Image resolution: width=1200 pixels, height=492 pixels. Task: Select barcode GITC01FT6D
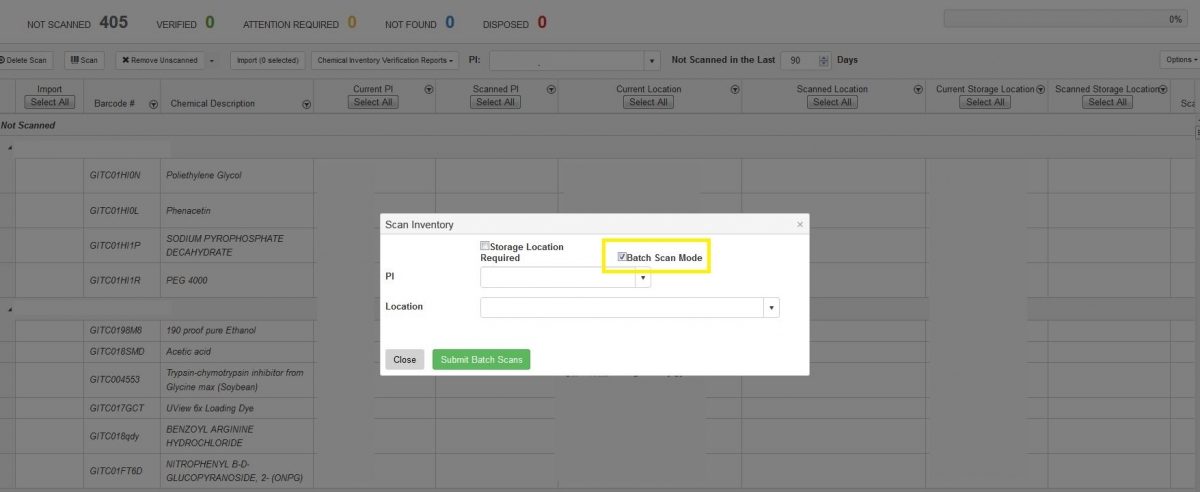click(x=116, y=471)
